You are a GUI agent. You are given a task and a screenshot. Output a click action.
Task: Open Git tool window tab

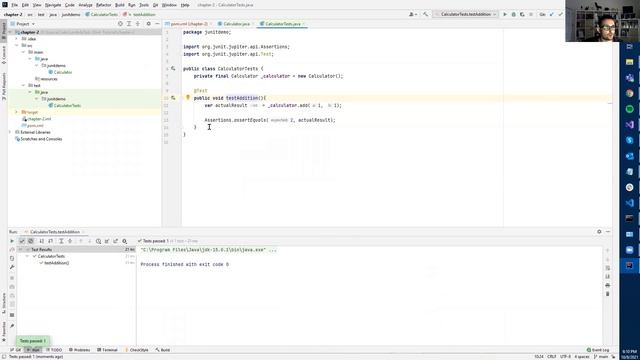(16, 350)
